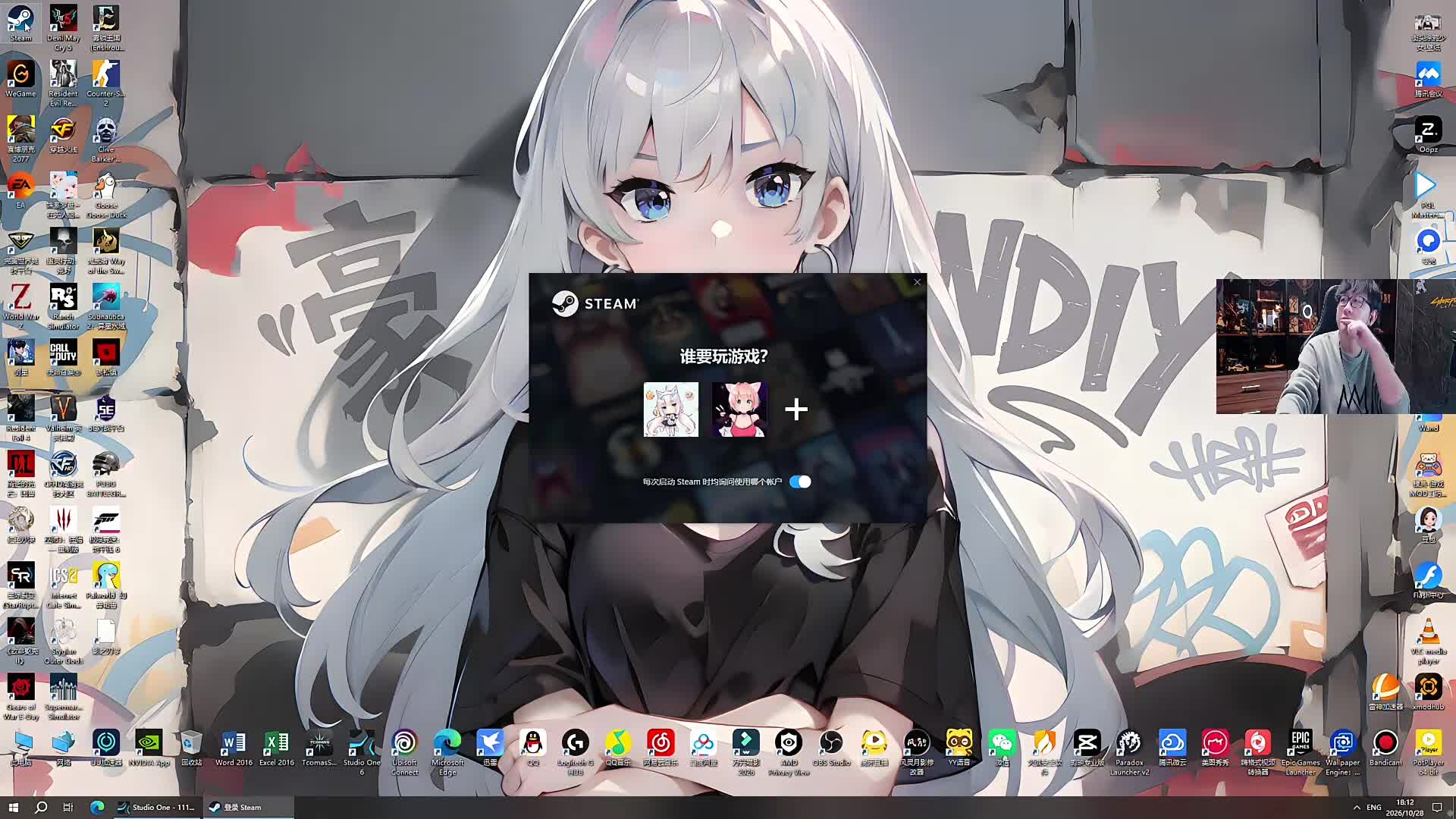Open Devil May Cry 5 shortcut
Image resolution: width=1456 pixels, height=819 pixels.
click(x=63, y=28)
